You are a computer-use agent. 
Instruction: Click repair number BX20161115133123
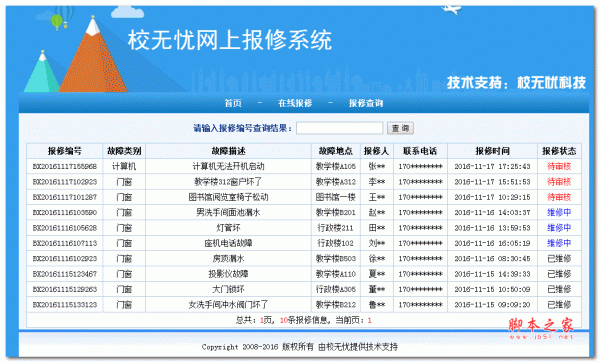(65, 304)
